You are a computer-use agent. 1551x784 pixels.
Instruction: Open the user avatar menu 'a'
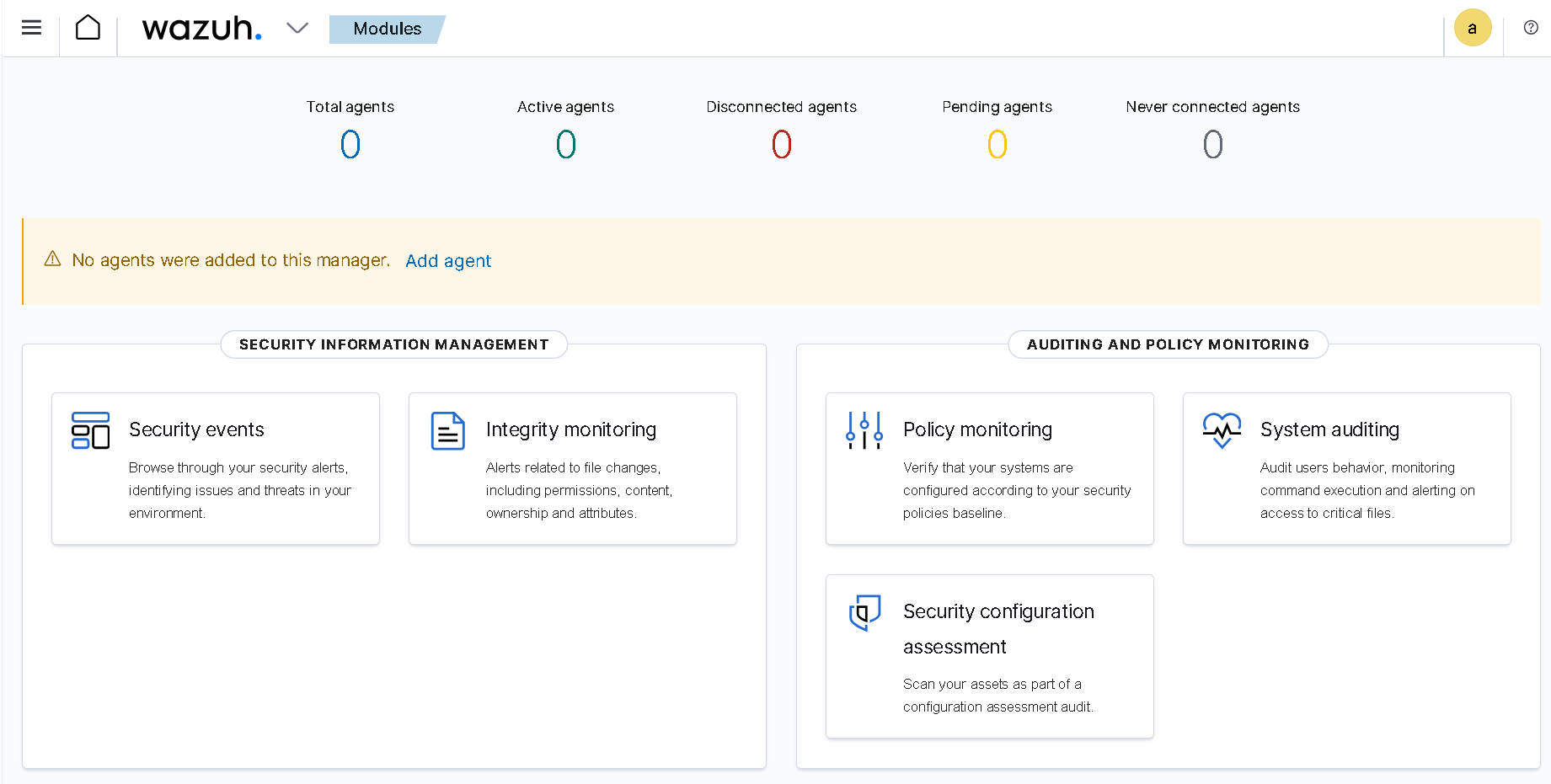(1473, 28)
